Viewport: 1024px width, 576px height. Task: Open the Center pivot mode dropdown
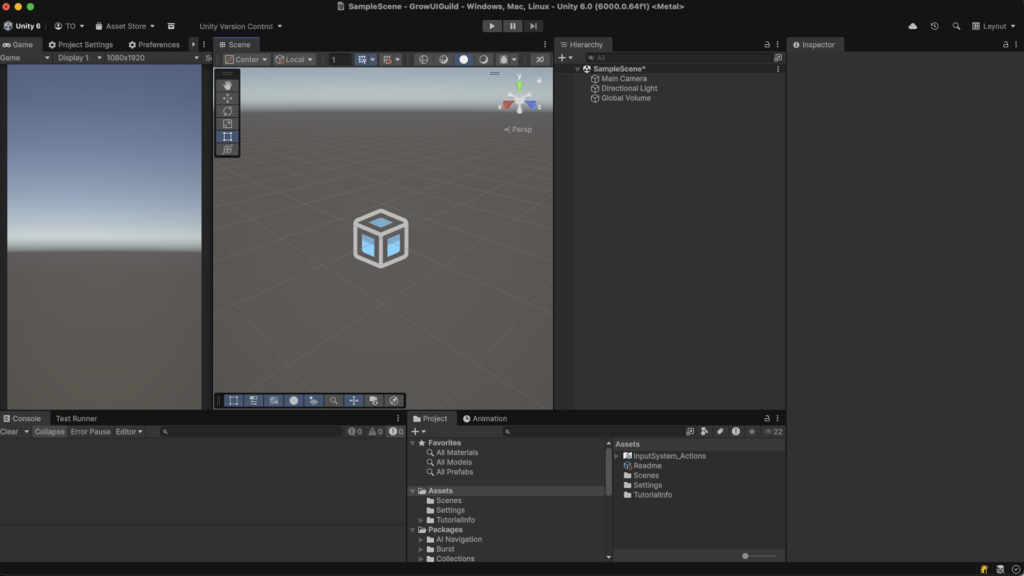[x=245, y=60]
